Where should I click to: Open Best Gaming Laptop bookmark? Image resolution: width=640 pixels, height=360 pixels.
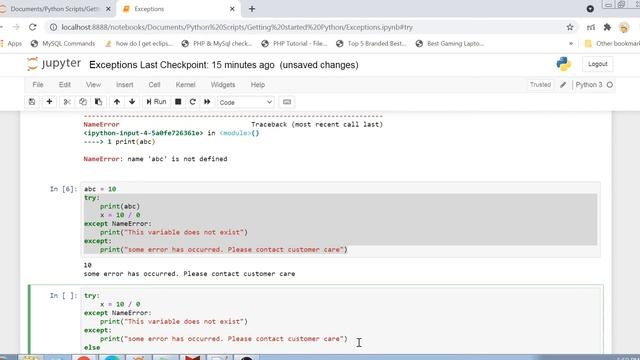[x=449, y=44]
